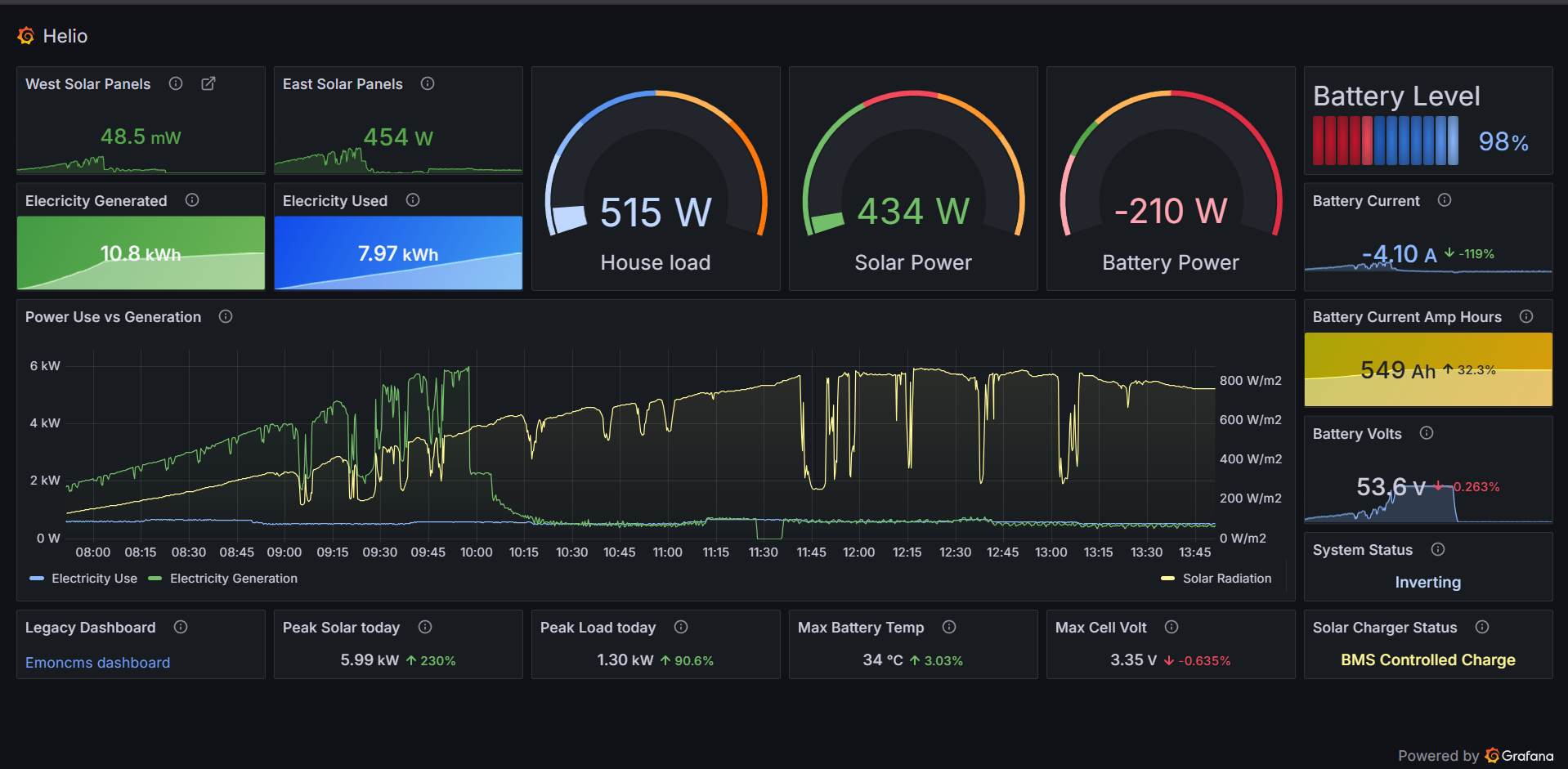Open the House load panel title menu
This screenshot has width=1568, height=769.
click(x=655, y=262)
